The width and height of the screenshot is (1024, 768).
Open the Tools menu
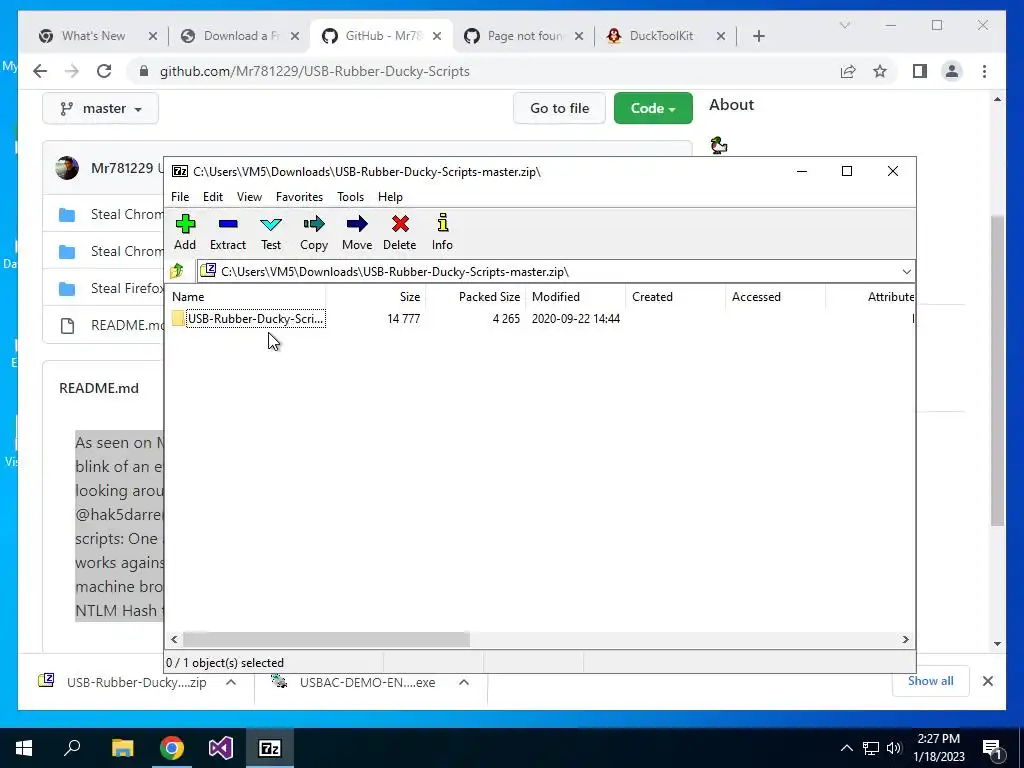350,197
